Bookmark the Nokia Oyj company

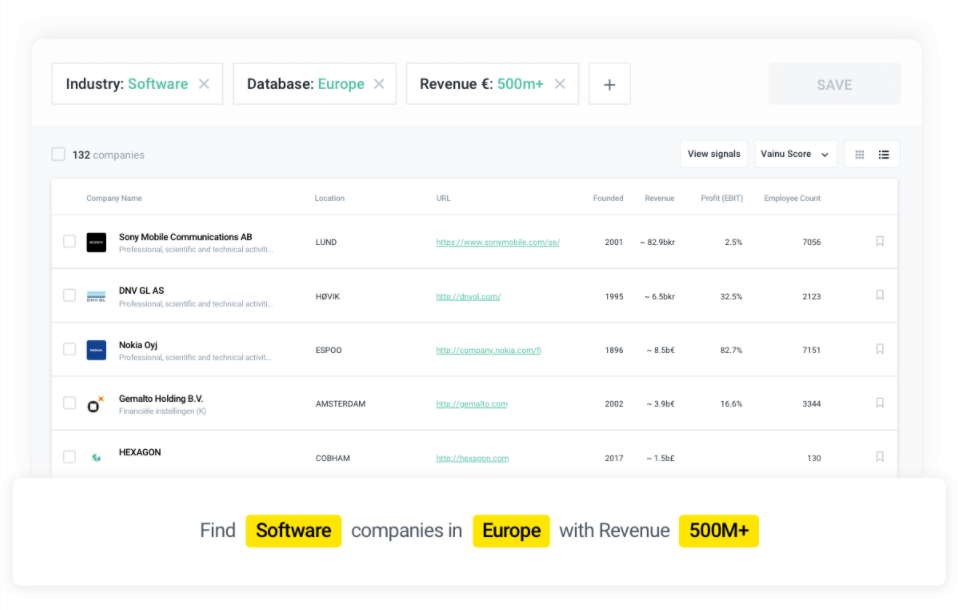880,349
